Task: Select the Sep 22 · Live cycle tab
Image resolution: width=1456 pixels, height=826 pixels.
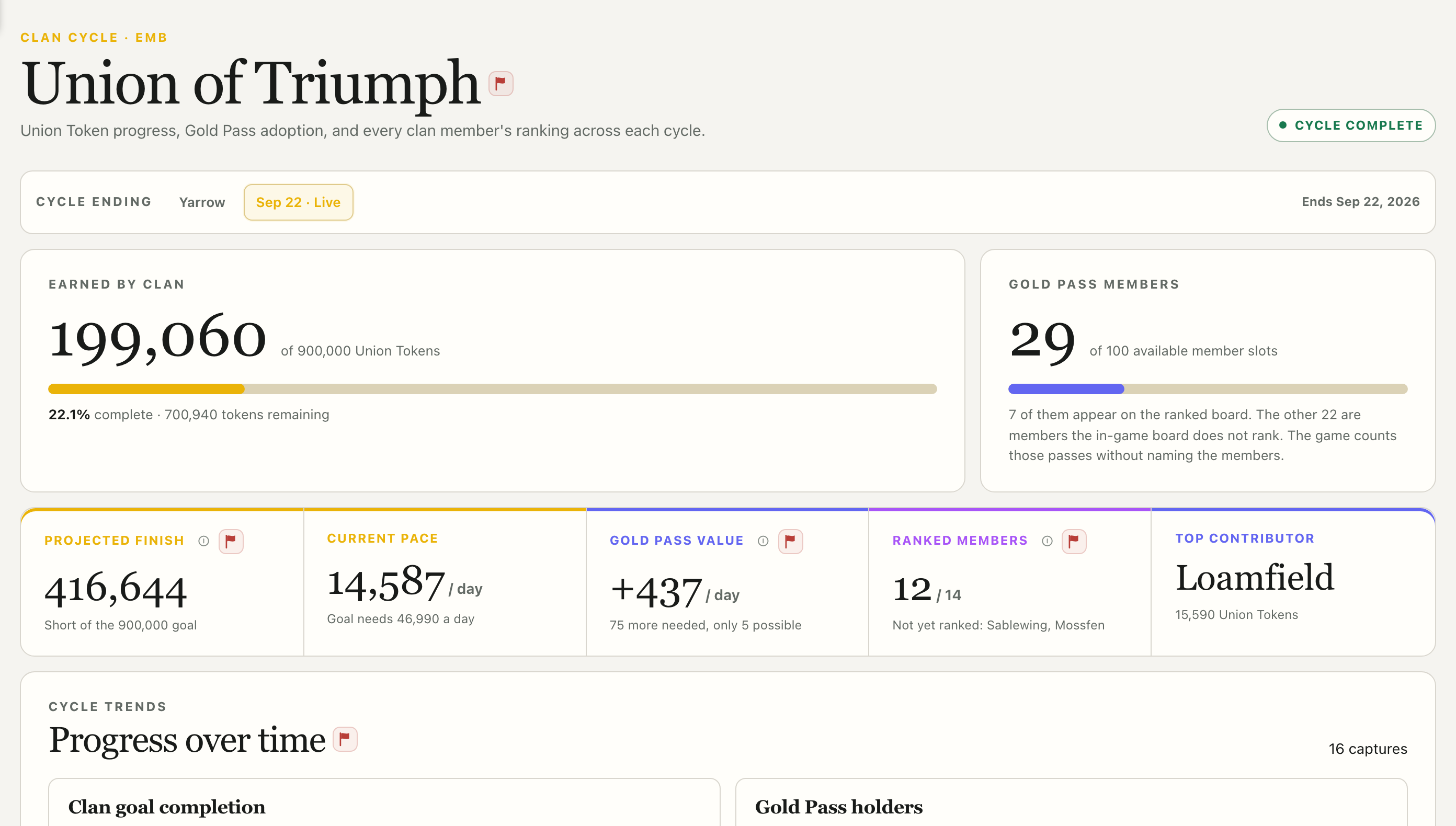Action: 299,202
